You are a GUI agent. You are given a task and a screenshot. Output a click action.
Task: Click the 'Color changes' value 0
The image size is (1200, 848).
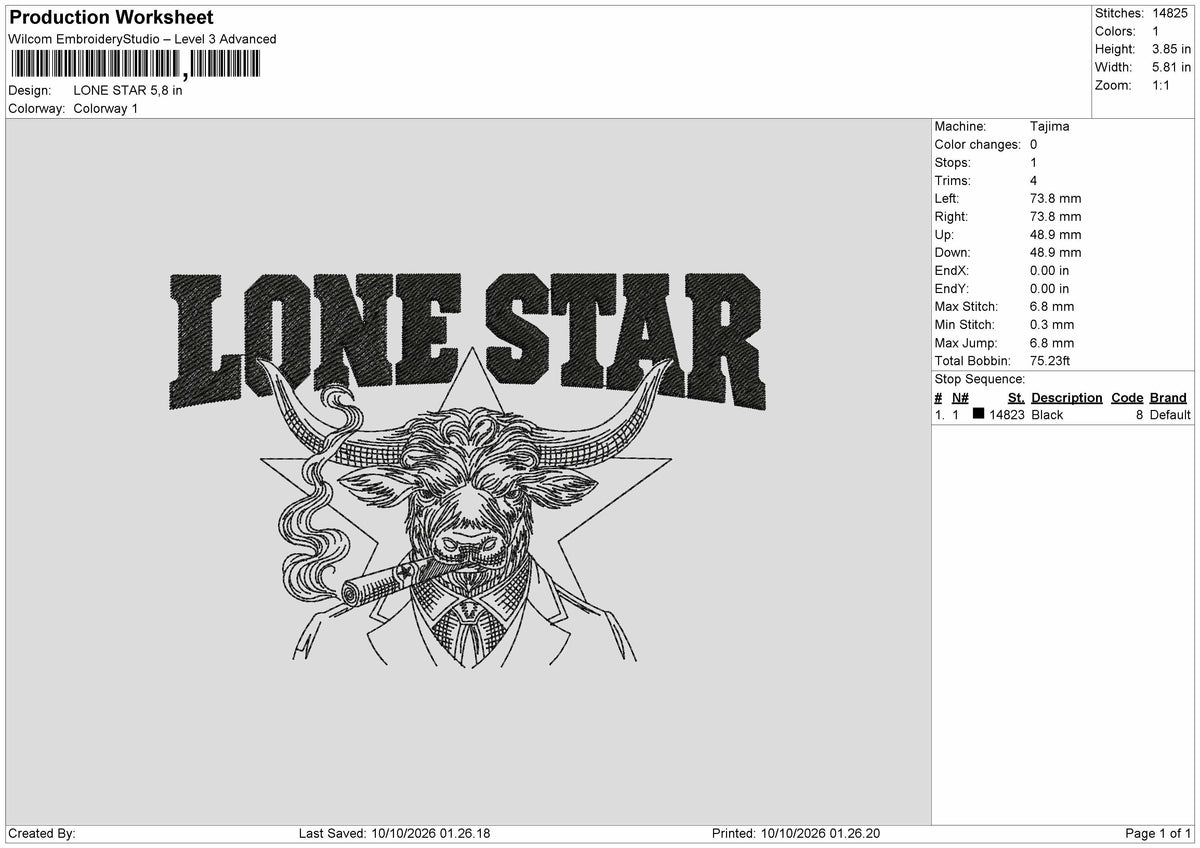coord(1034,144)
